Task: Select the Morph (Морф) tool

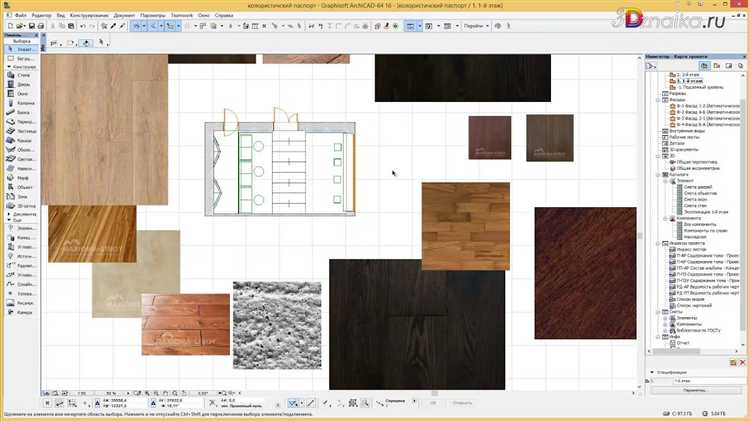Action: pos(21,178)
